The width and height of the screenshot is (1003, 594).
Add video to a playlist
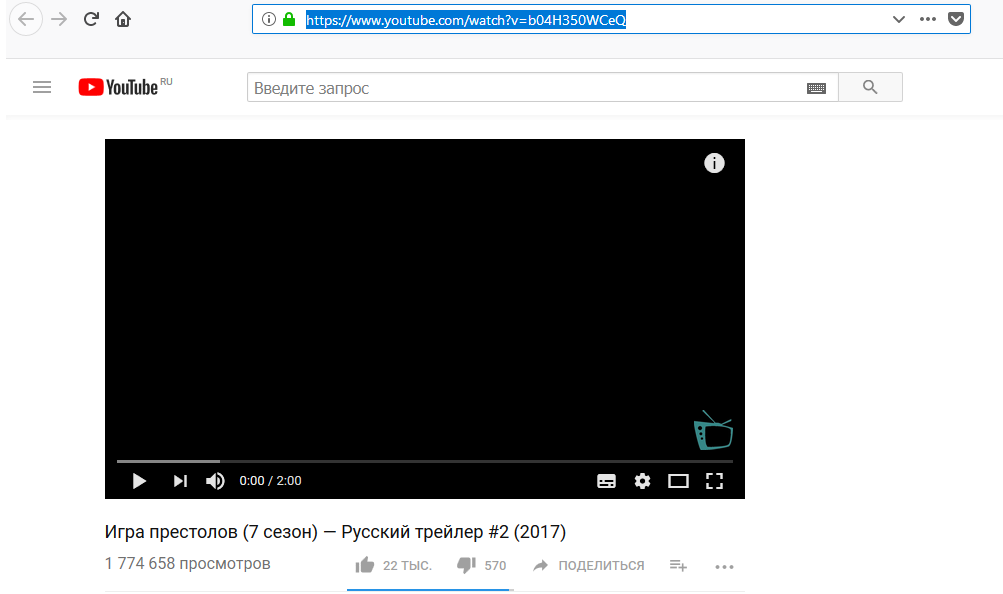click(x=678, y=565)
